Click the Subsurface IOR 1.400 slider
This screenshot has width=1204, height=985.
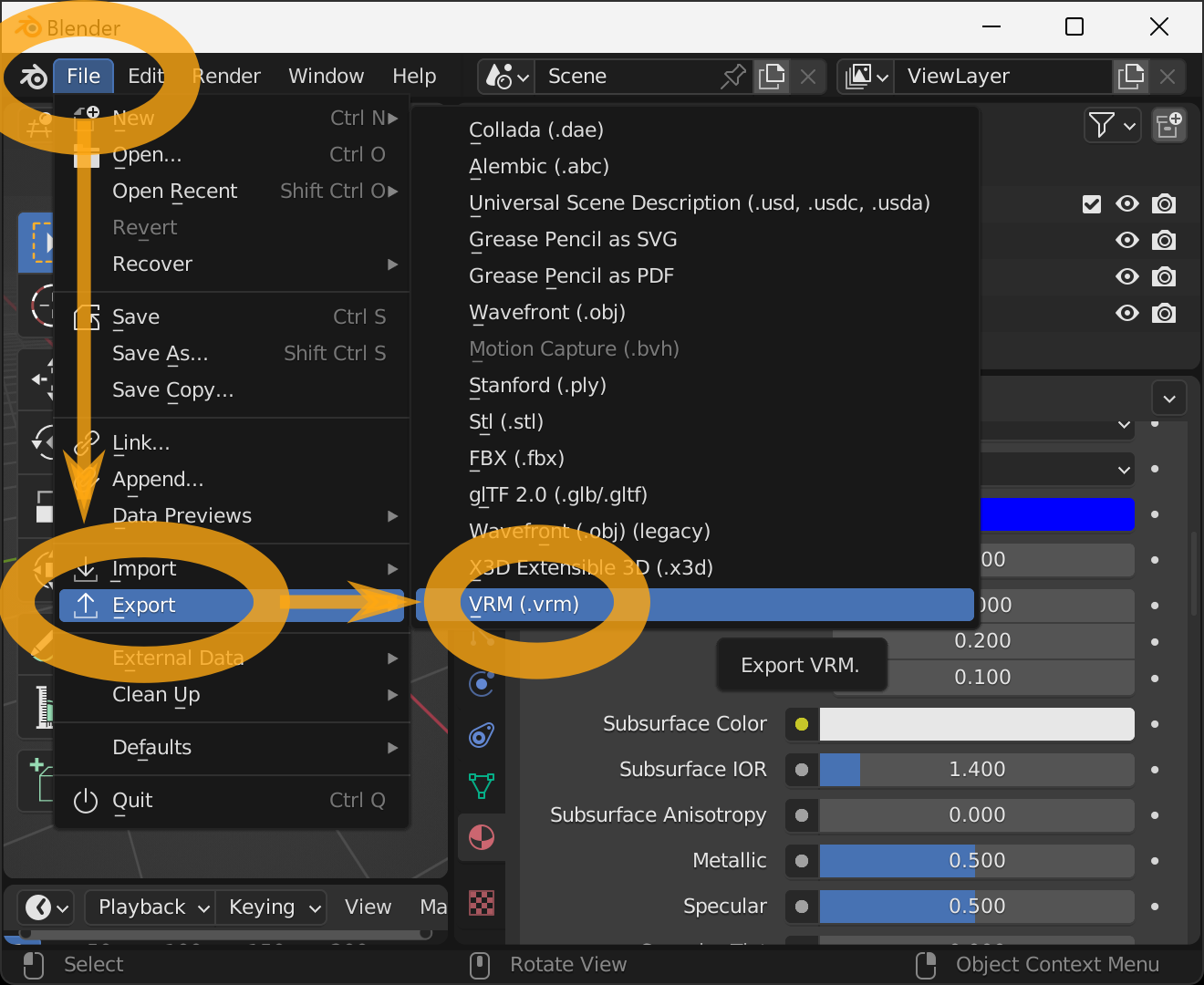pyautogui.click(x=977, y=770)
